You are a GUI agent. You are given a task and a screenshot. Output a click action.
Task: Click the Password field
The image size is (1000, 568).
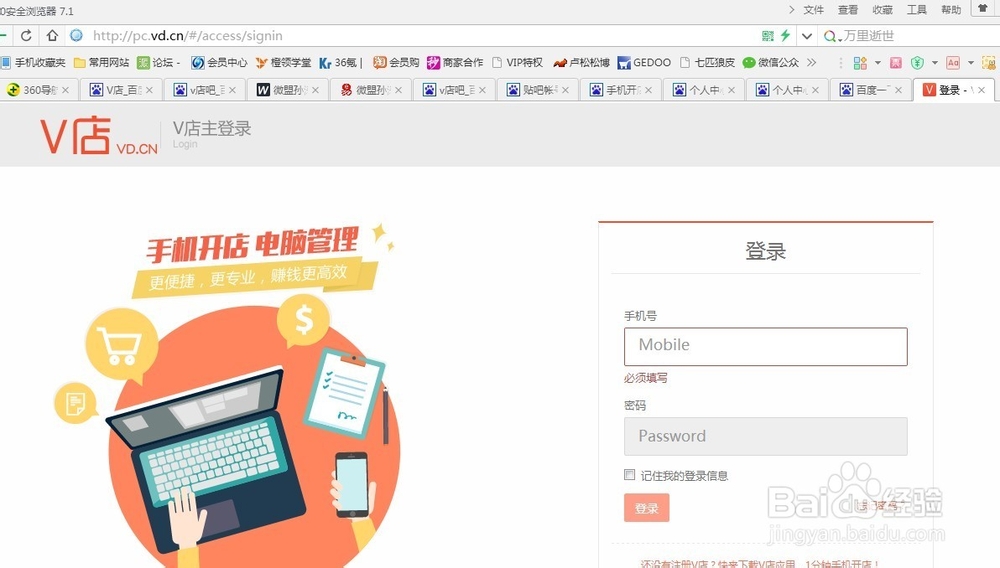(765, 436)
